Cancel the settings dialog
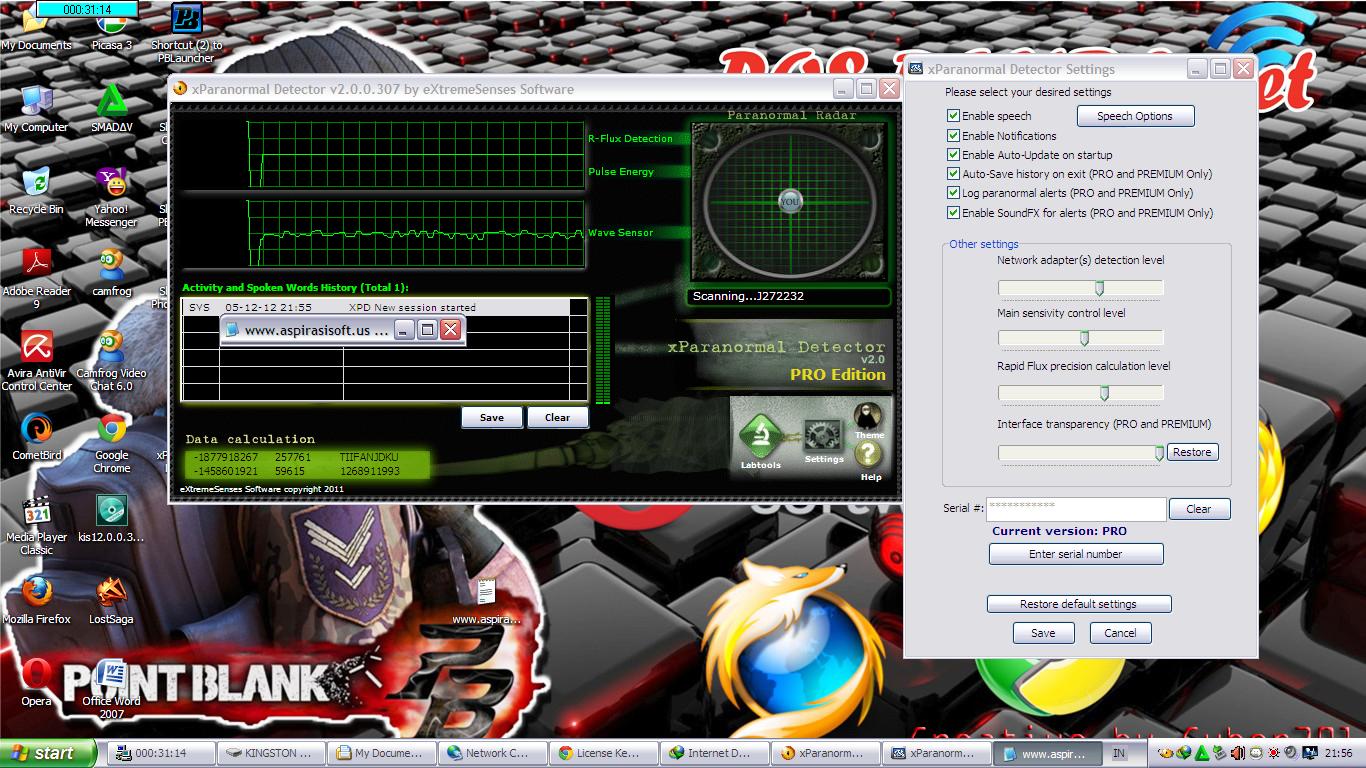This screenshot has width=1366, height=768. point(1120,633)
